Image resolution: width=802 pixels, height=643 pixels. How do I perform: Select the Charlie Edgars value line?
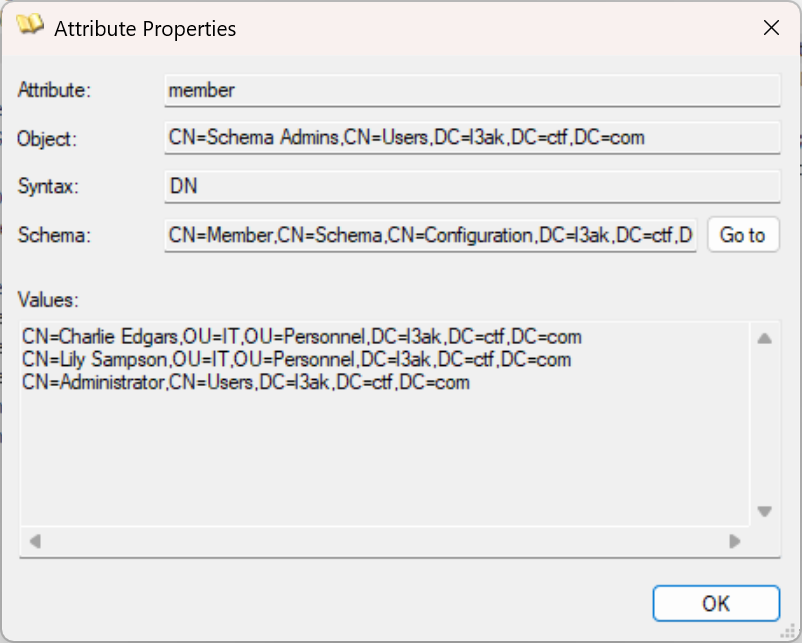coord(302,337)
